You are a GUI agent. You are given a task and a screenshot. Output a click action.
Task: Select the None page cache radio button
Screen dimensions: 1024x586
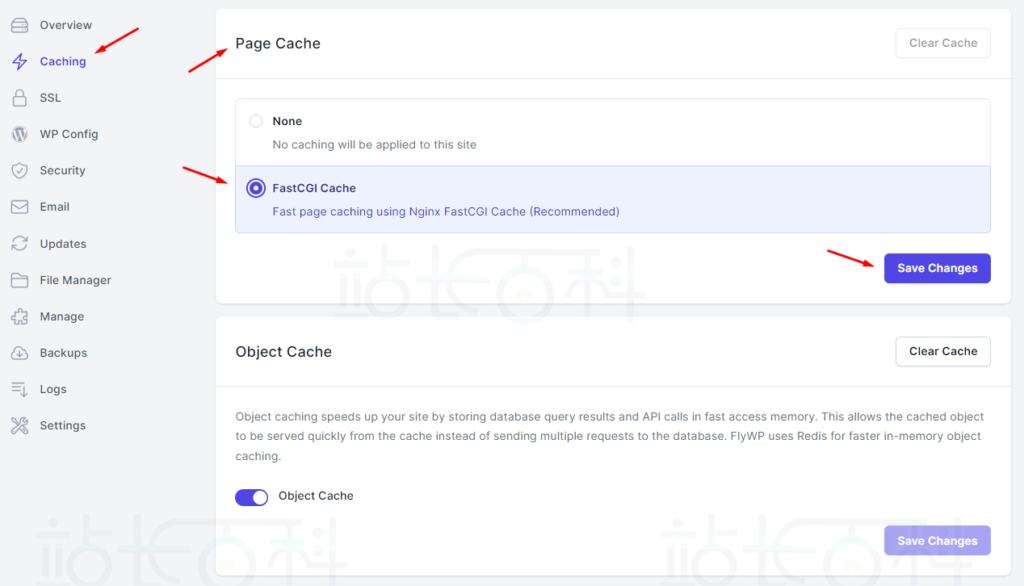256,121
